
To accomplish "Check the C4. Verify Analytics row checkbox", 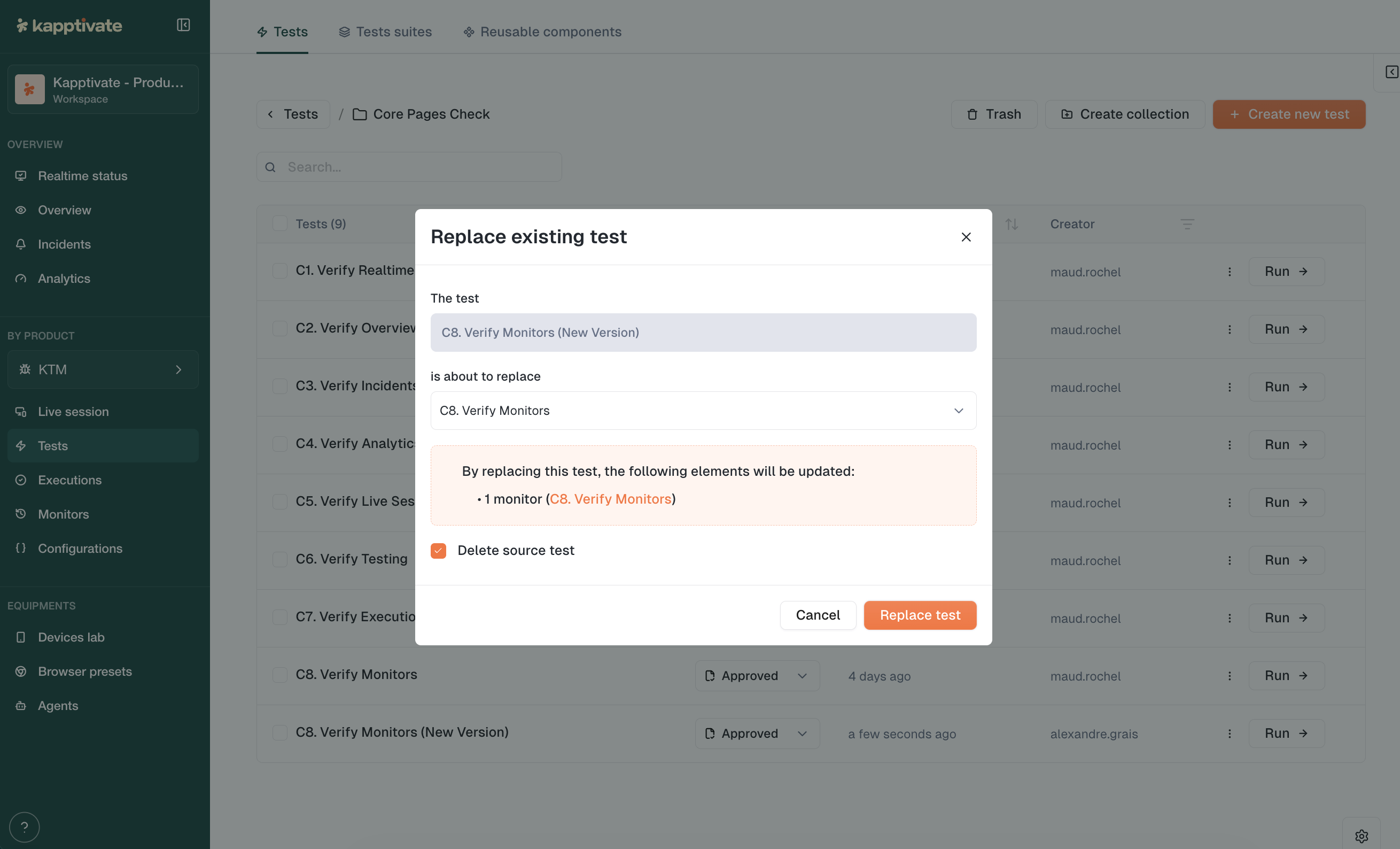I will tap(279, 444).
